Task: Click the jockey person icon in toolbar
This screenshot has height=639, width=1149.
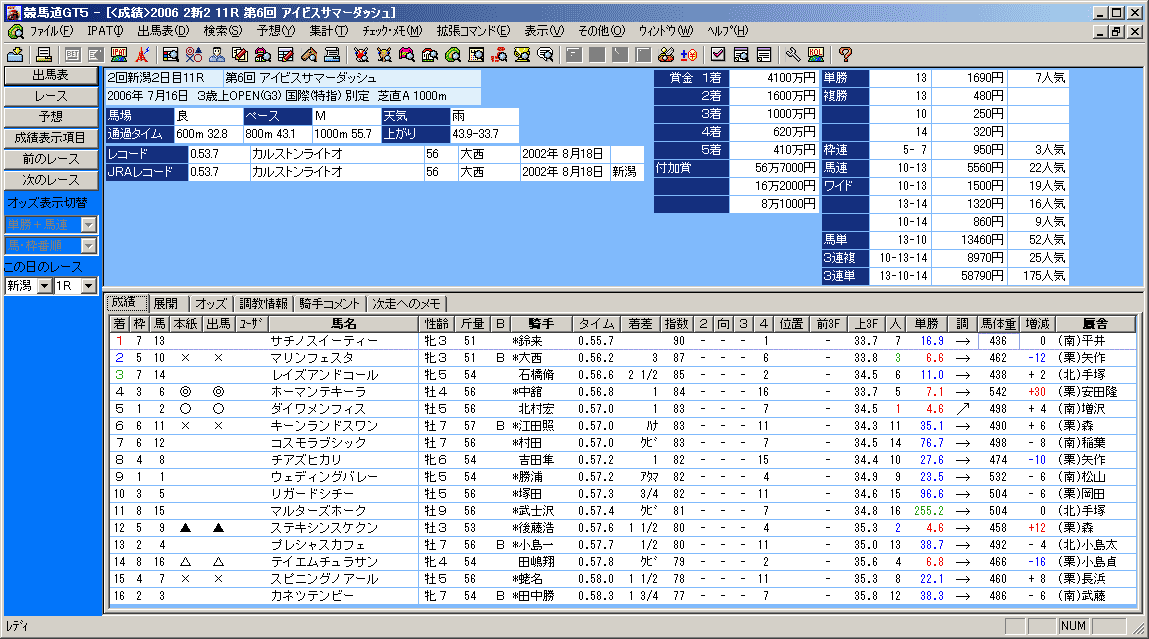Action: 217,54
